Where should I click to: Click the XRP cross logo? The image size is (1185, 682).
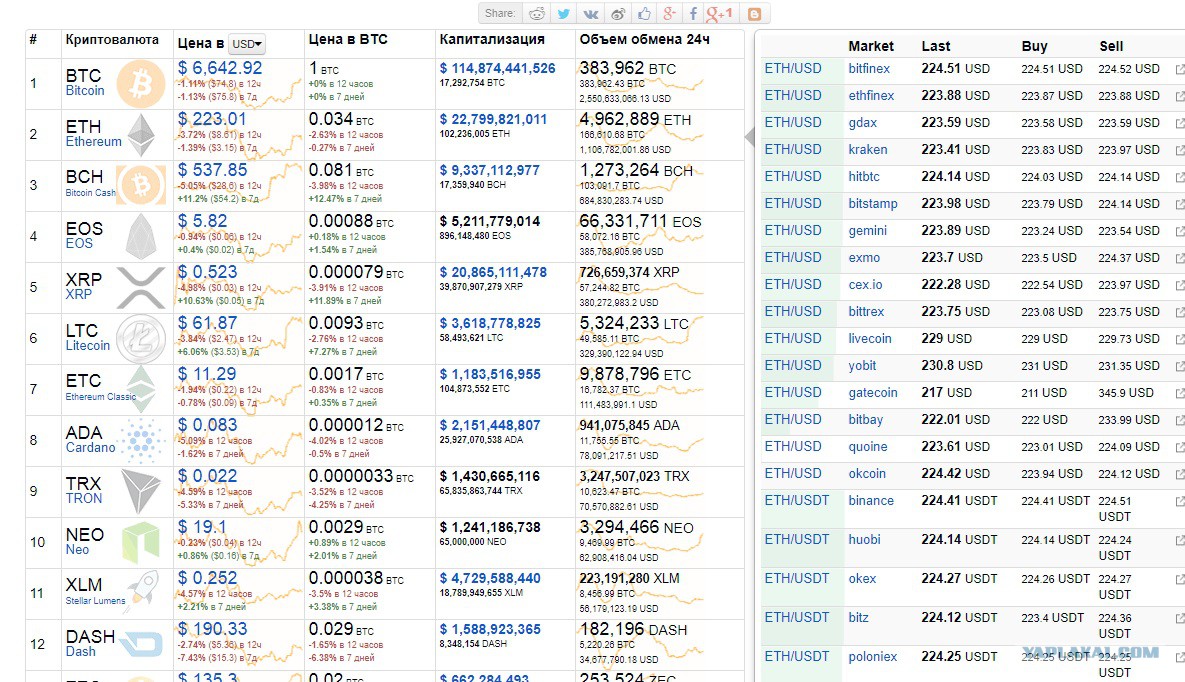[141, 287]
